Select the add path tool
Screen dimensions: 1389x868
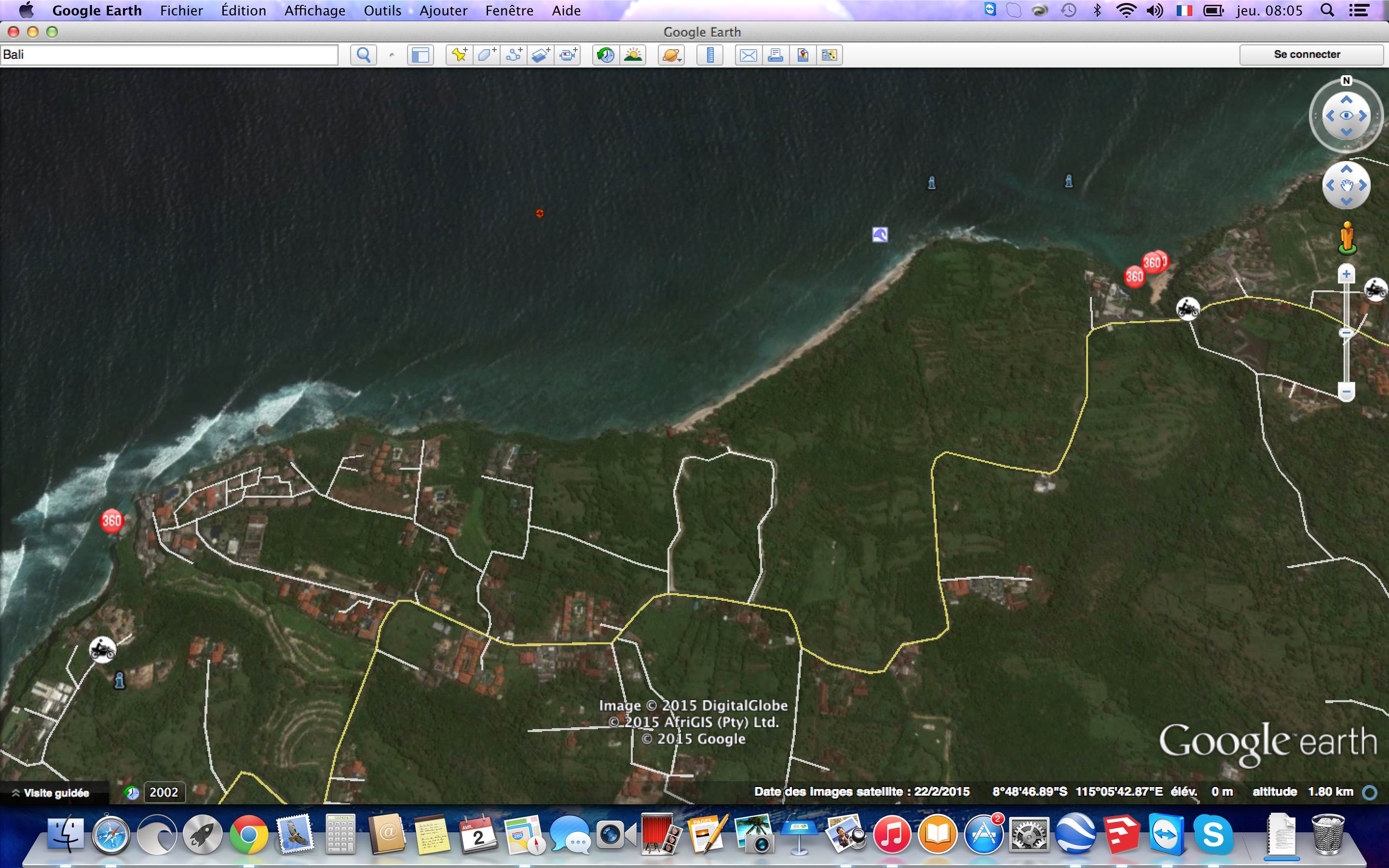click(514, 55)
